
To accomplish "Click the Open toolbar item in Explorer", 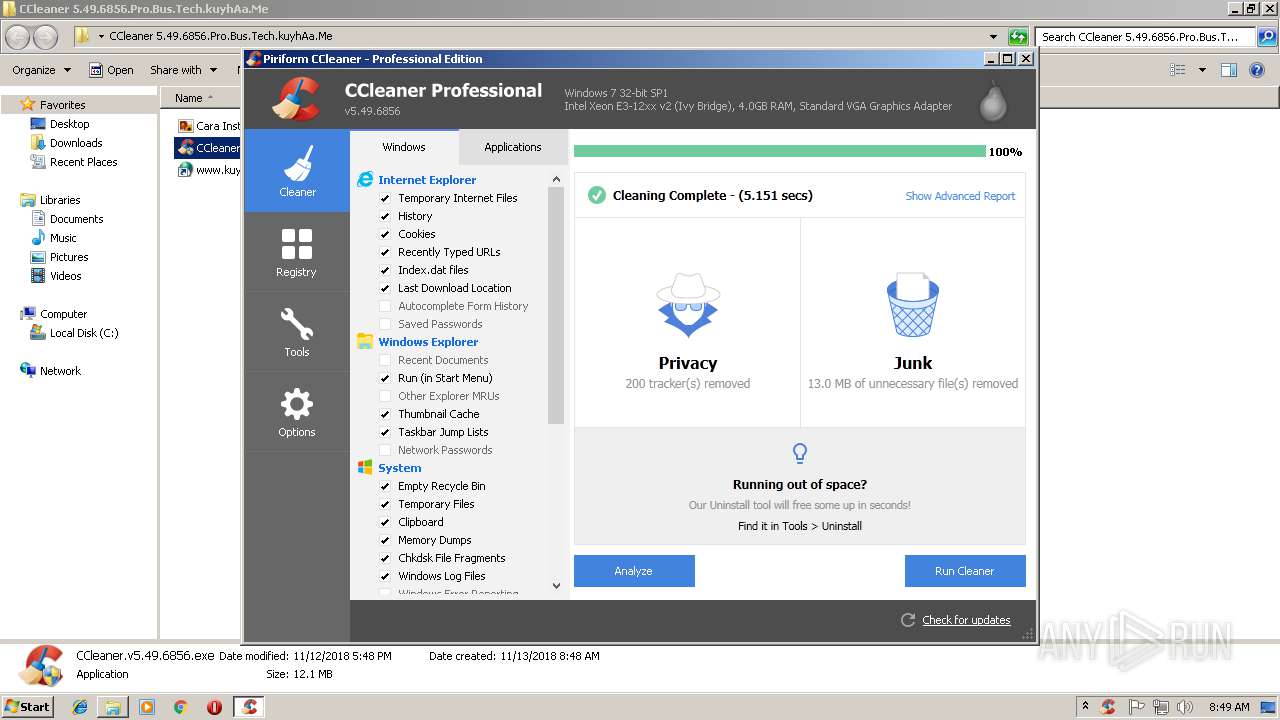I will [x=111, y=70].
